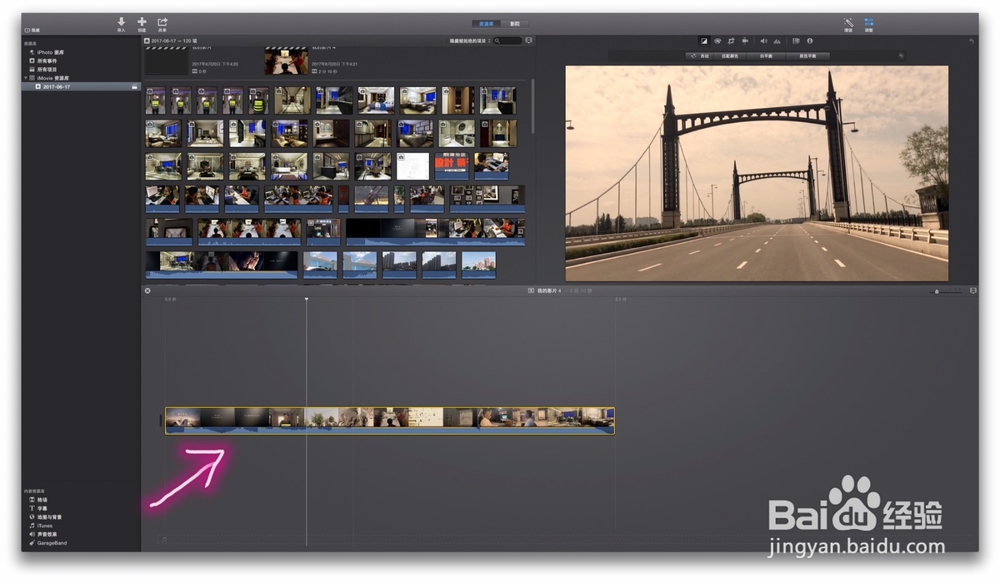Select the 2017-06-17 event header icon
1000x581 pixels.
tap(147, 41)
